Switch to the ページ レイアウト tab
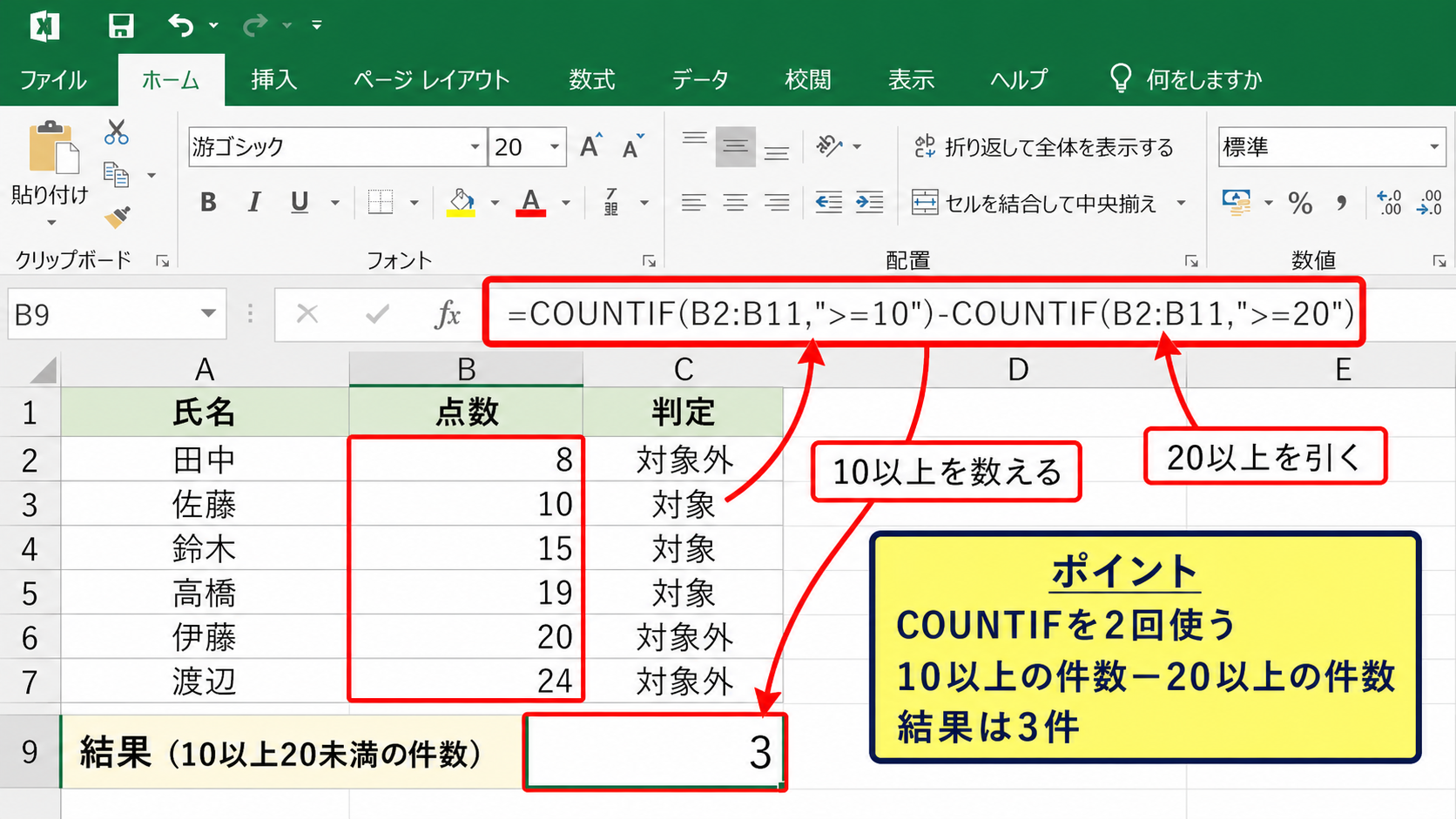This screenshot has height=819, width=1456. coord(432,80)
